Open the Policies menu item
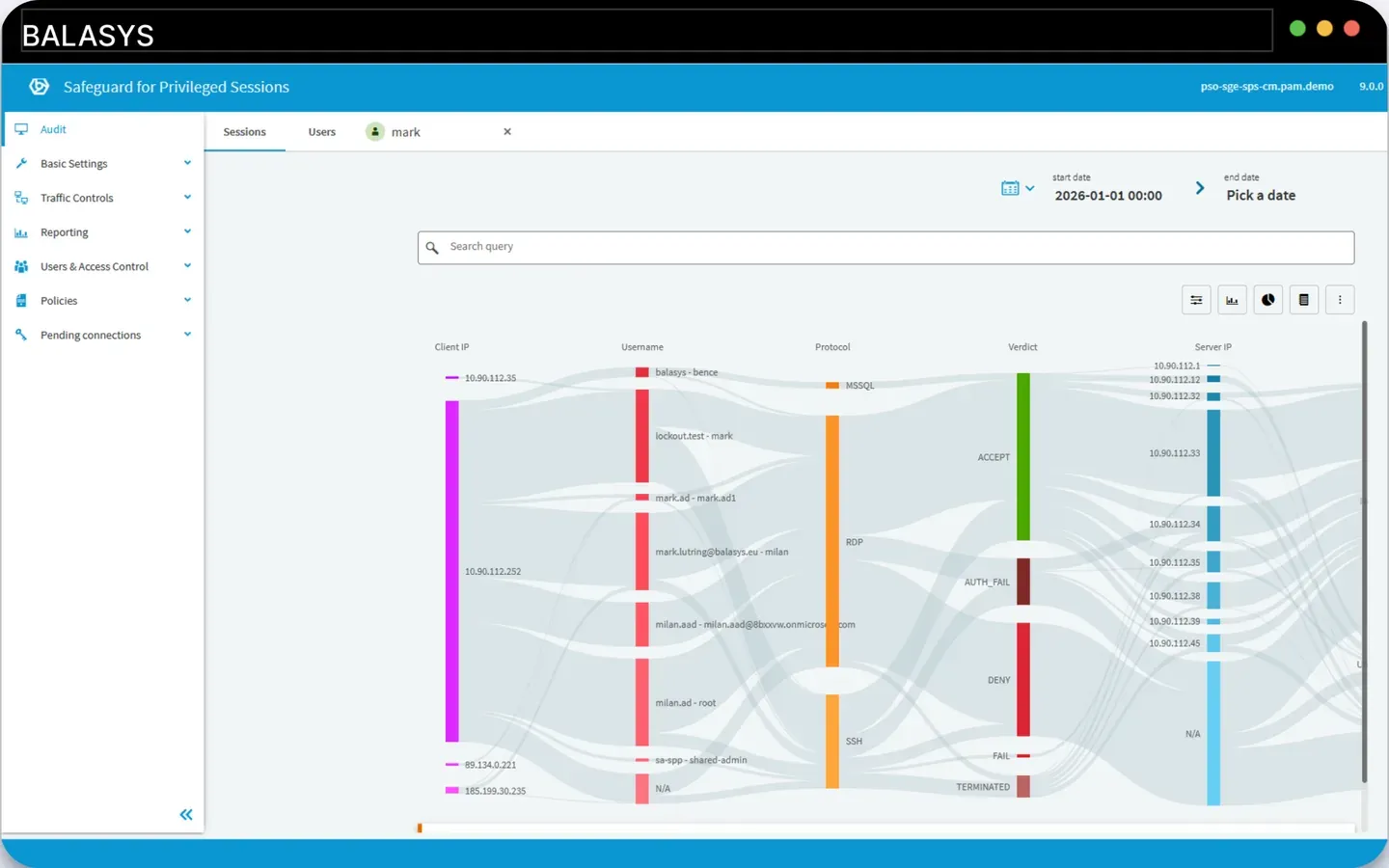1389x868 pixels. pos(59,301)
